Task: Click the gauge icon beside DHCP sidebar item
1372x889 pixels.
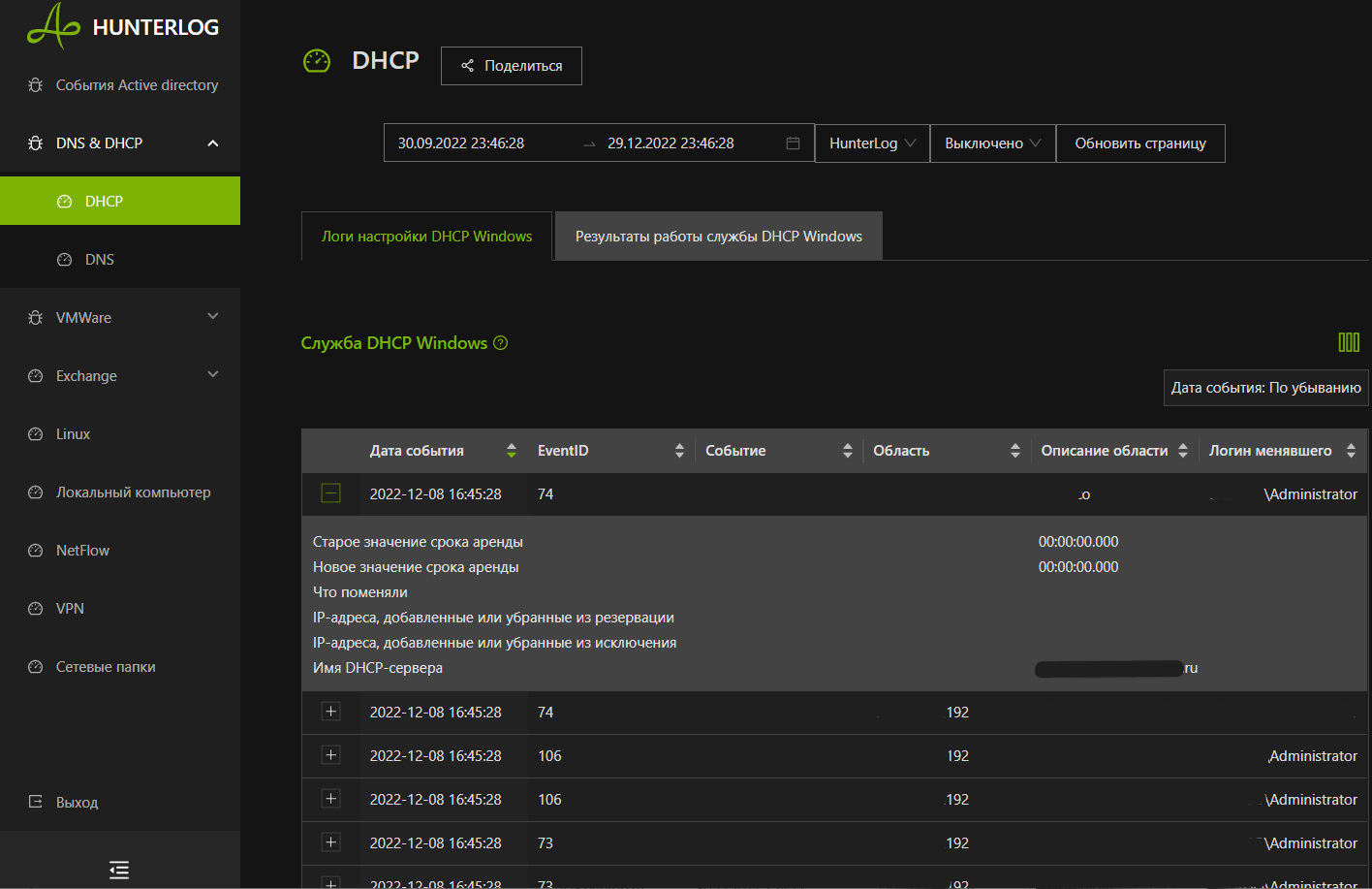Action: (65, 202)
